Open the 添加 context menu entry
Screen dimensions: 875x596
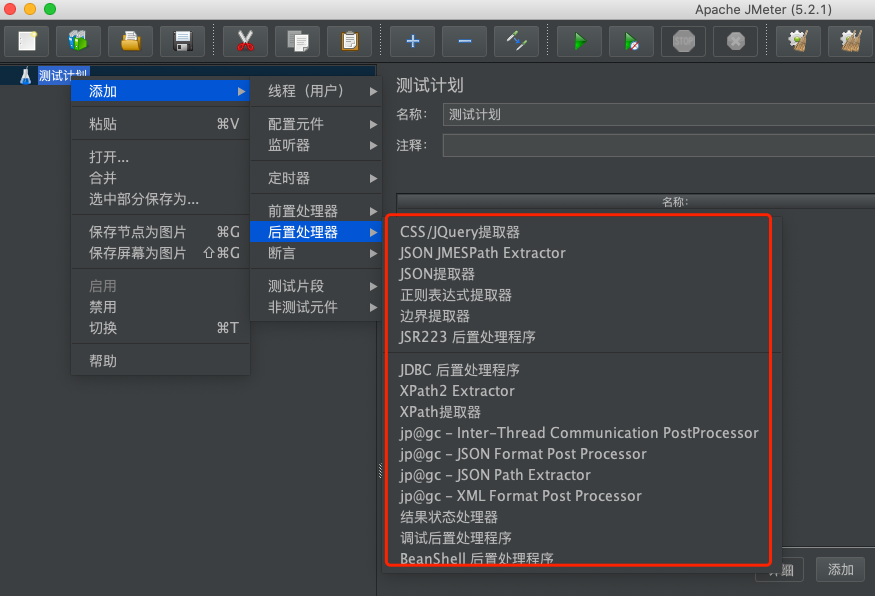pyautogui.click(x=161, y=91)
